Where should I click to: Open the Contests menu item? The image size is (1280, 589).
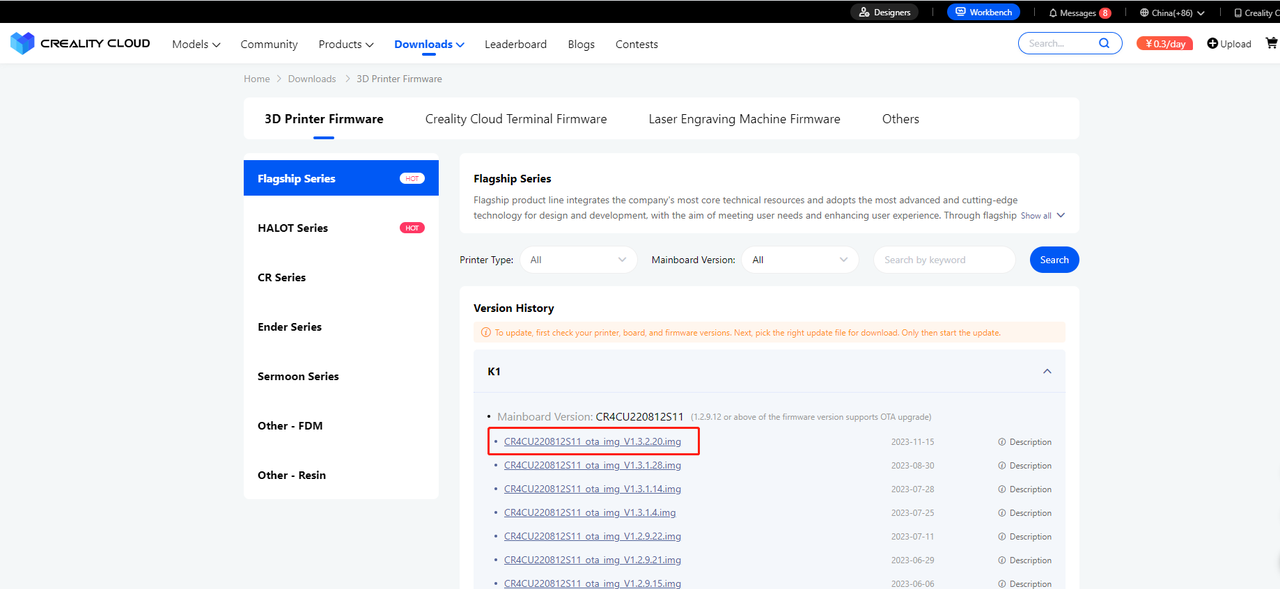pyautogui.click(x=637, y=44)
